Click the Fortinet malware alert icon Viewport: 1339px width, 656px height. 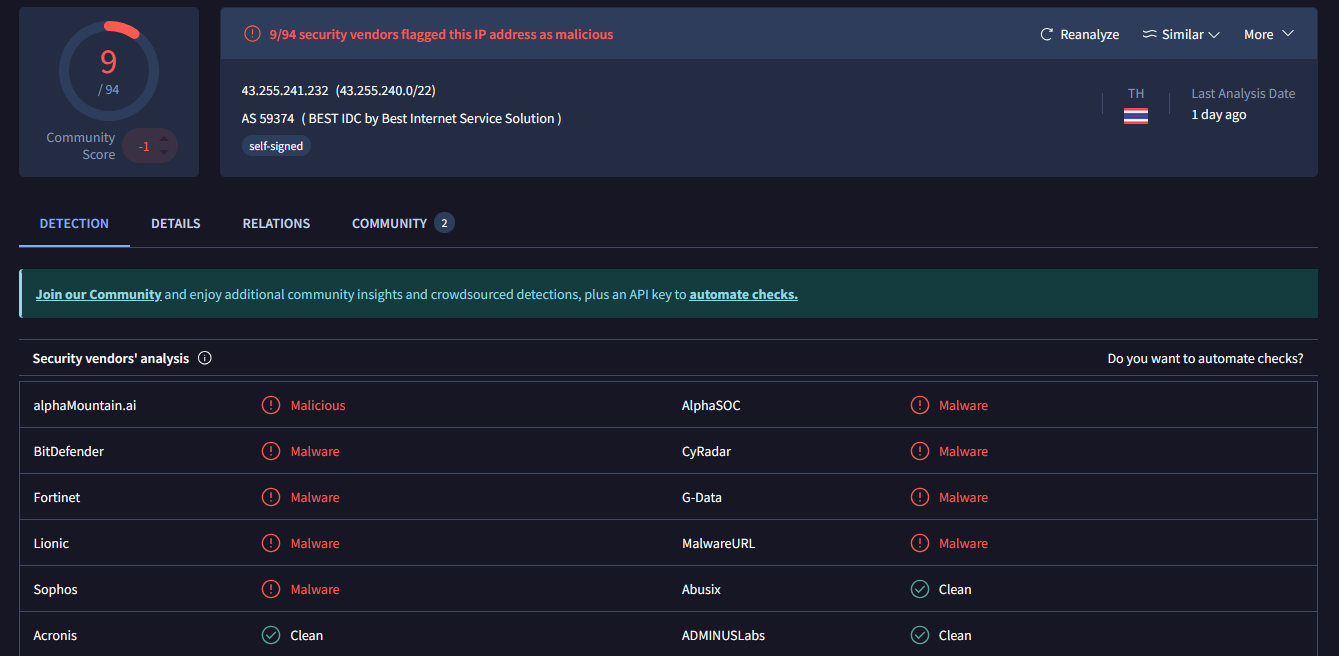[x=271, y=497]
